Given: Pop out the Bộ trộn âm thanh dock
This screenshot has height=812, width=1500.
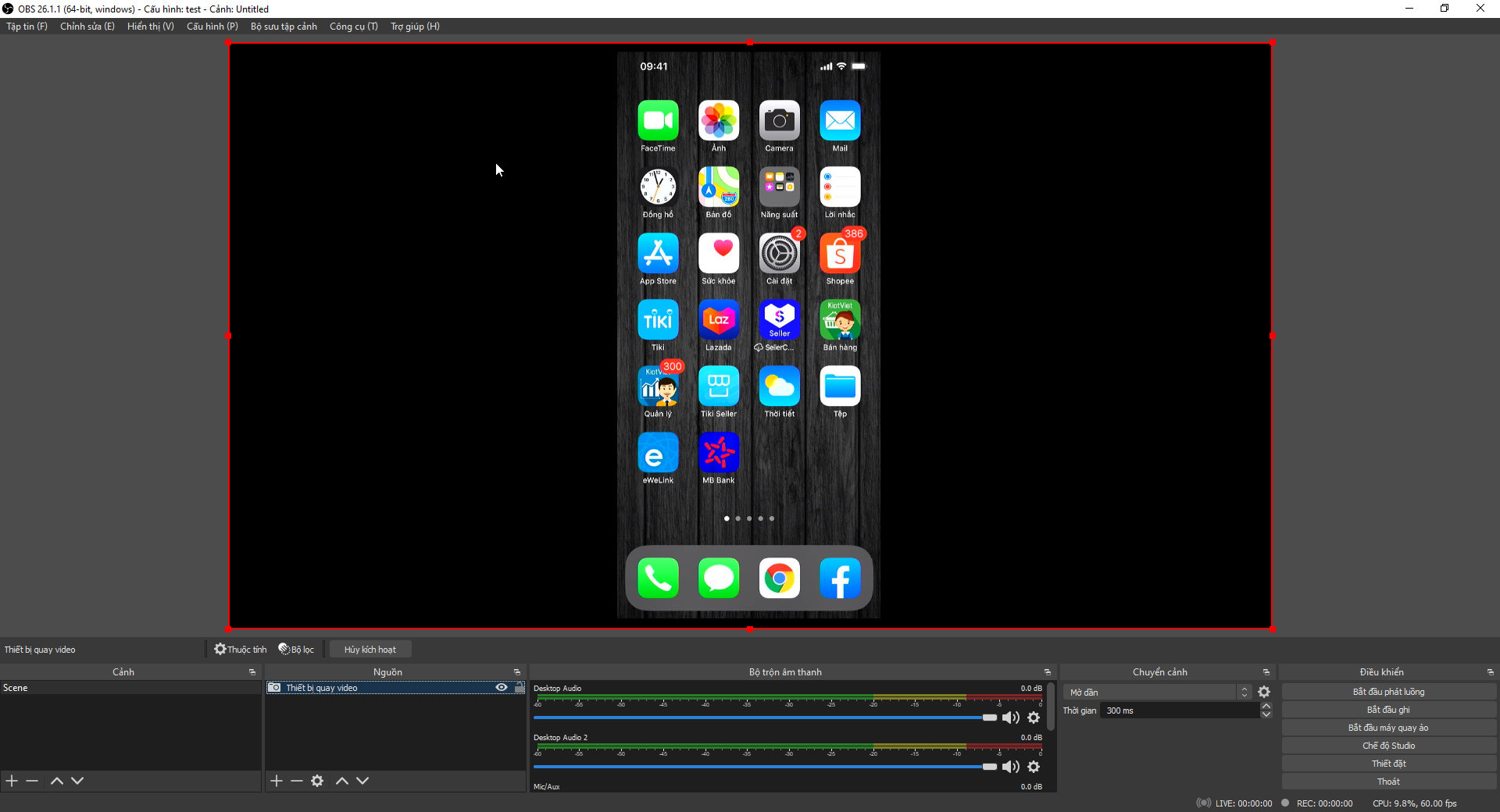Looking at the screenshot, I should point(1048,671).
